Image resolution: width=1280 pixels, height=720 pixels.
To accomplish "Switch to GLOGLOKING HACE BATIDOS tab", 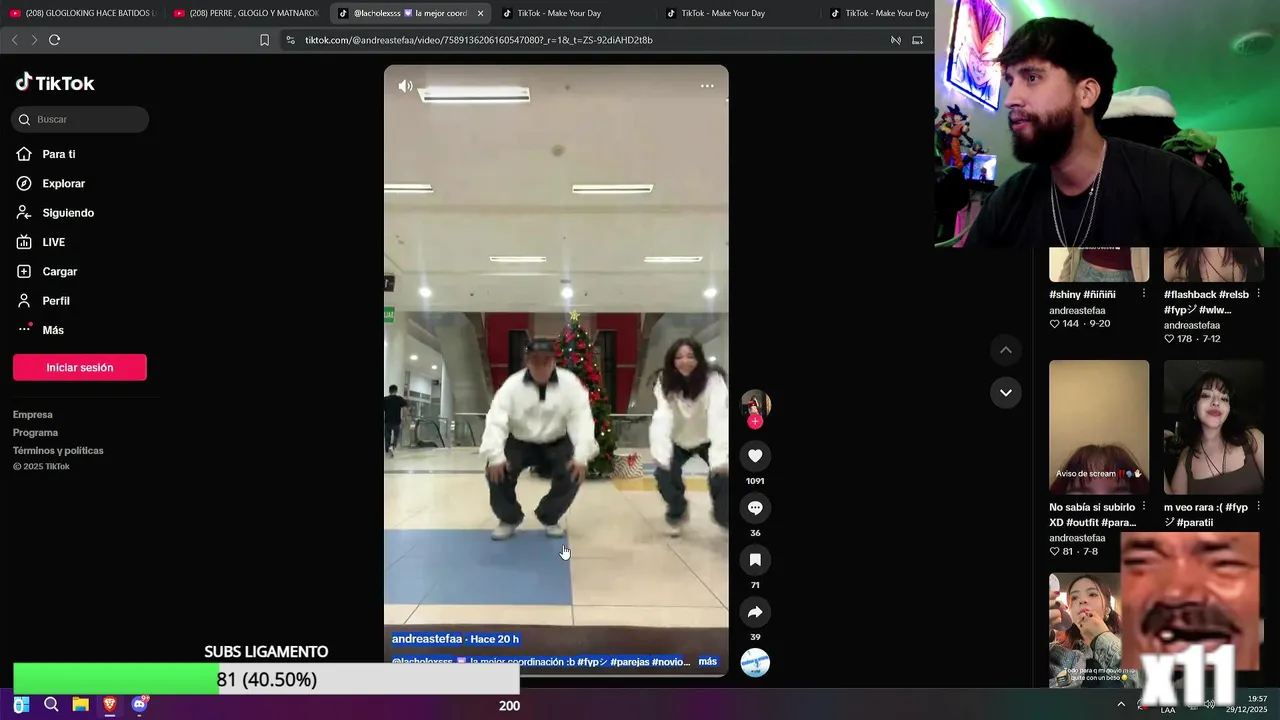I will [82, 13].
